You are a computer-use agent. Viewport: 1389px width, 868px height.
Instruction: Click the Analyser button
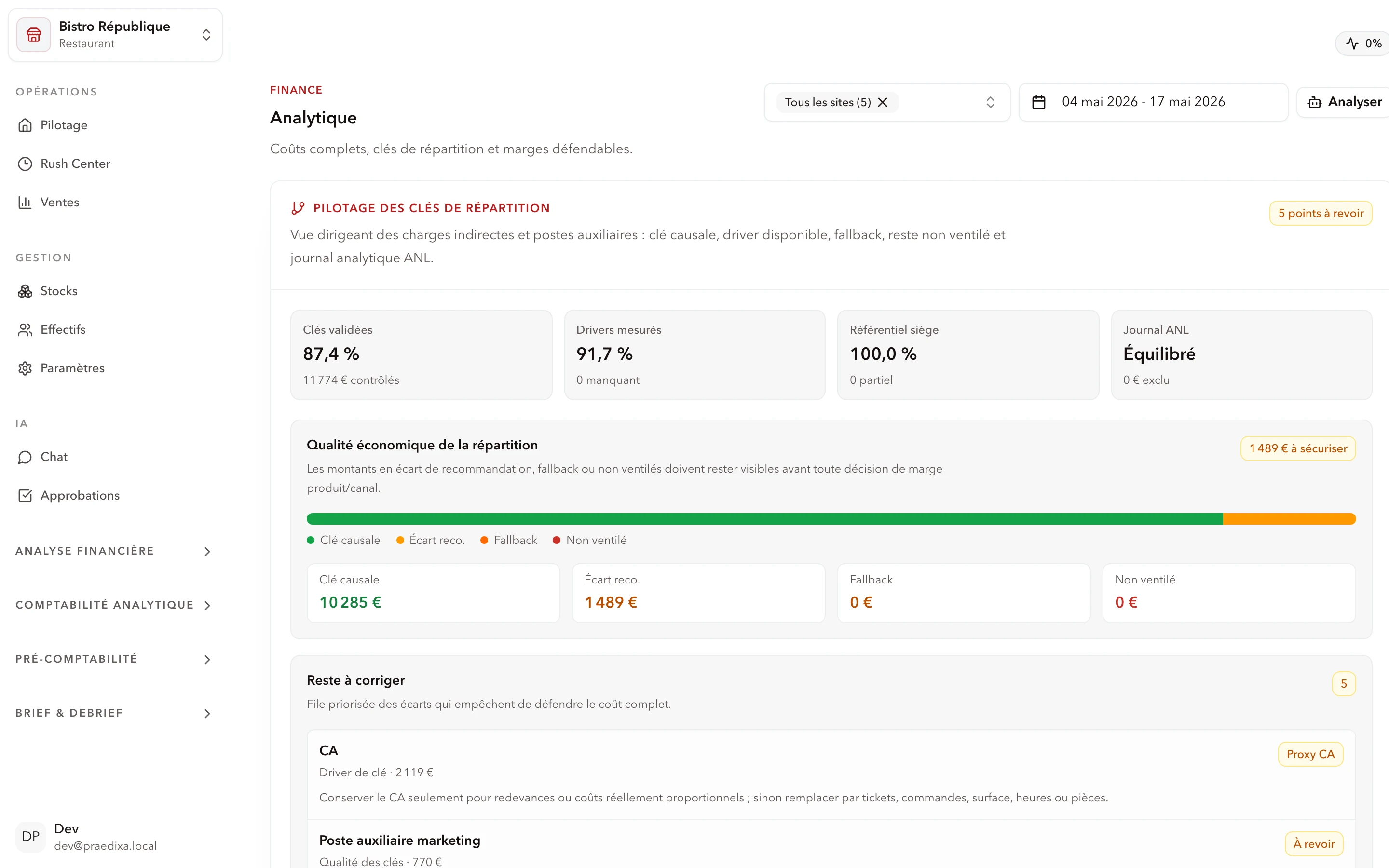1343,102
